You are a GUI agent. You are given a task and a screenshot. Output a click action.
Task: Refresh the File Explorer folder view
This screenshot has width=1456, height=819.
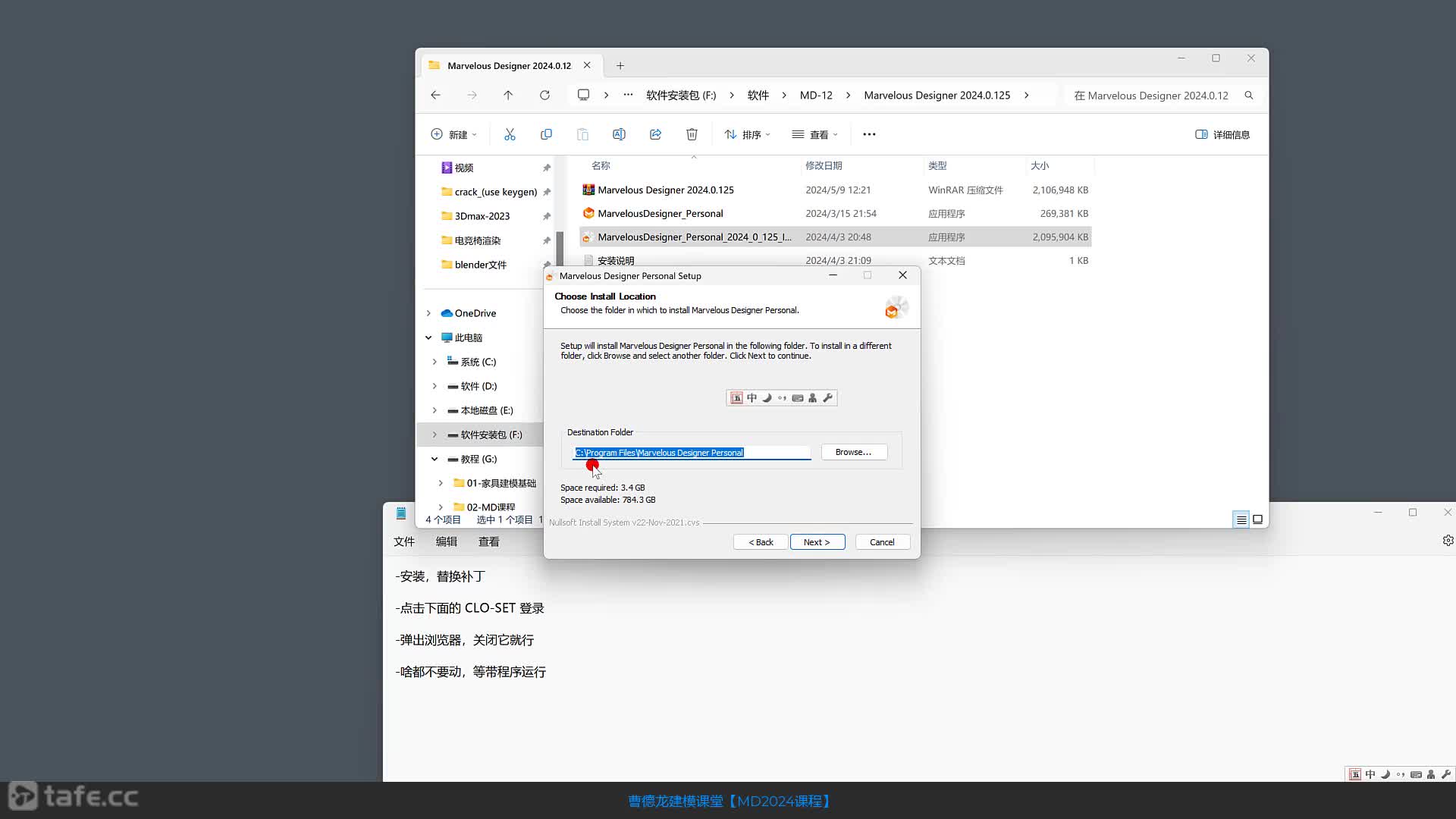point(544,95)
